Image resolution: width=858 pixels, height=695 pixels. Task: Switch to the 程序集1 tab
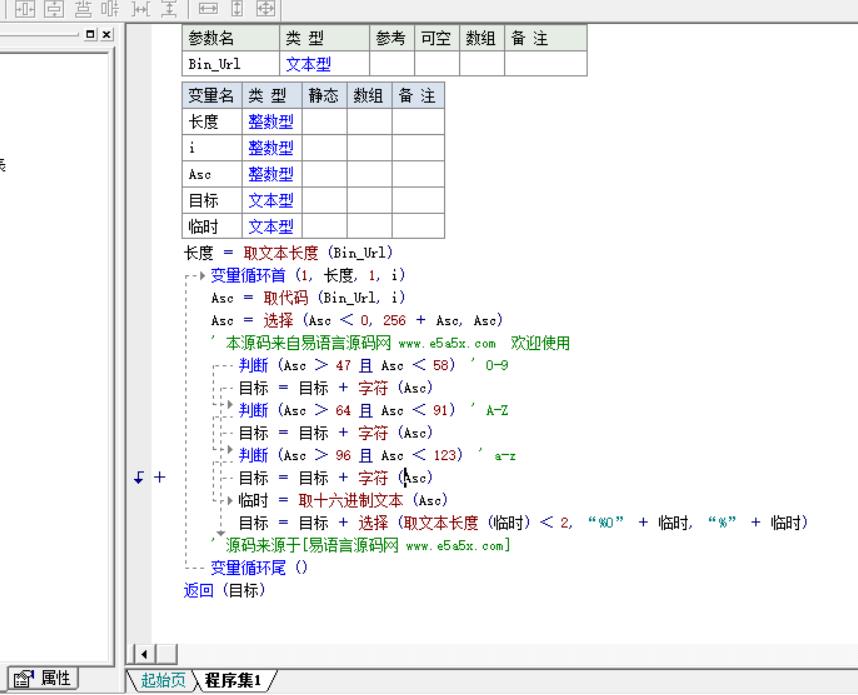click(233, 680)
